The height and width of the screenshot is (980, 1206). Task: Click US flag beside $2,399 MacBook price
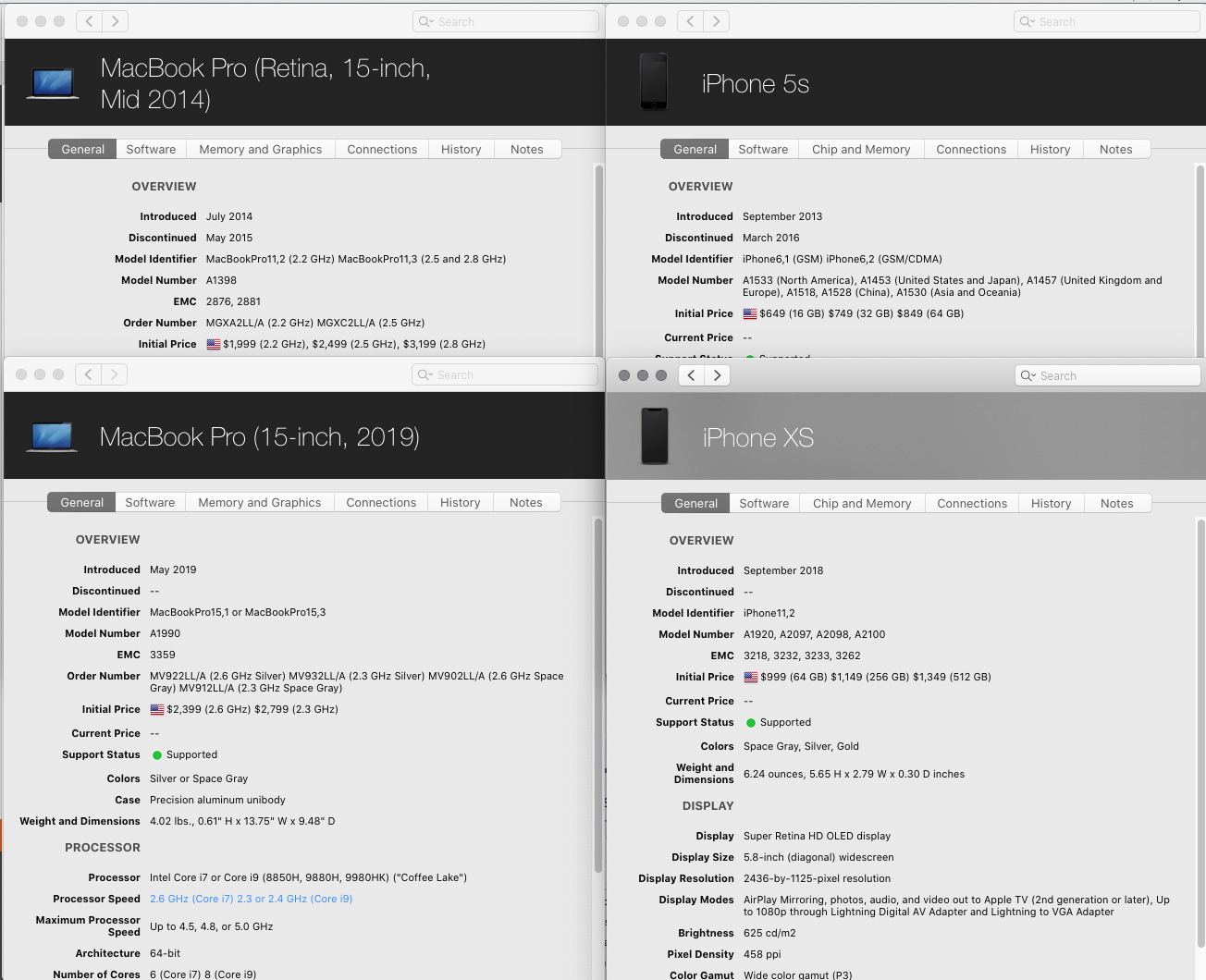[x=157, y=710]
